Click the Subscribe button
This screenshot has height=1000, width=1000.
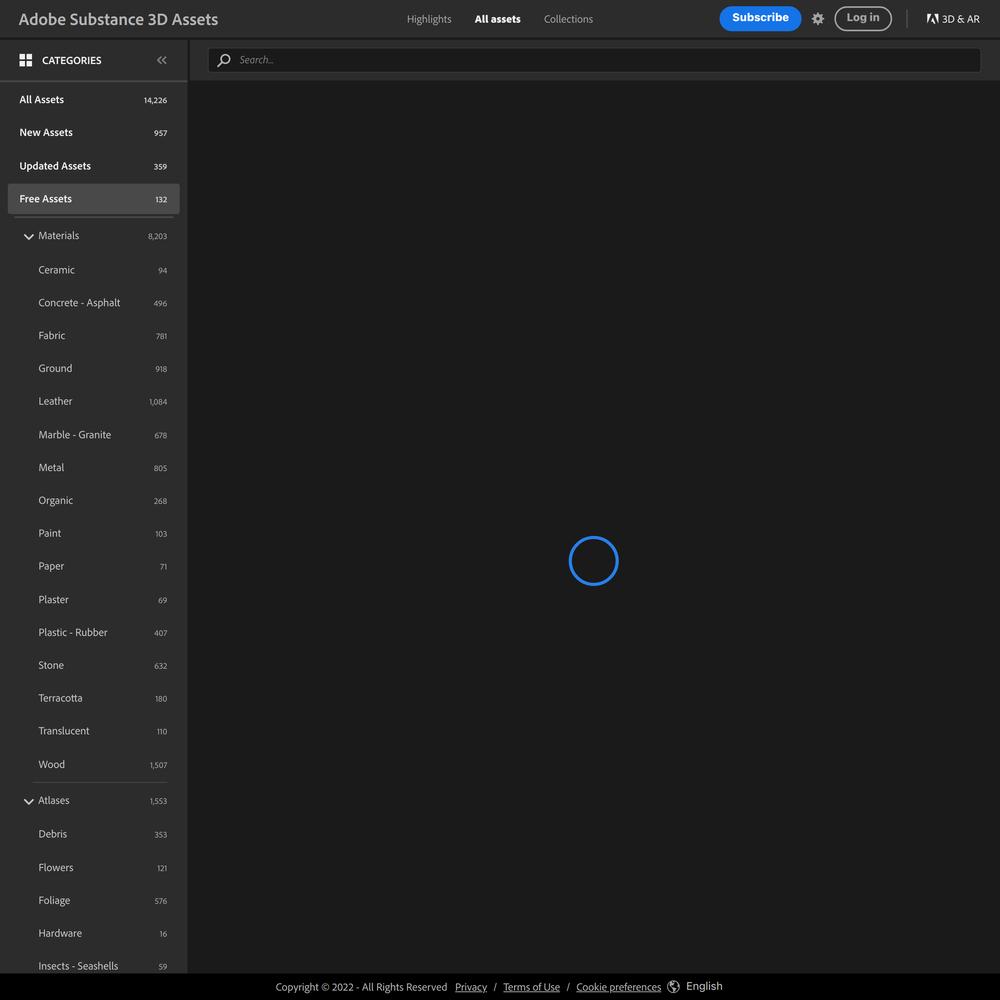(760, 18)
